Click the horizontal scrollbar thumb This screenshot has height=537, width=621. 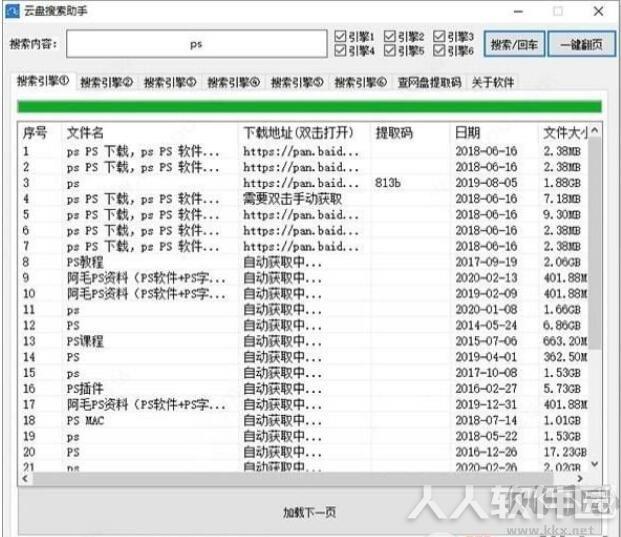(x=293, y=478)
